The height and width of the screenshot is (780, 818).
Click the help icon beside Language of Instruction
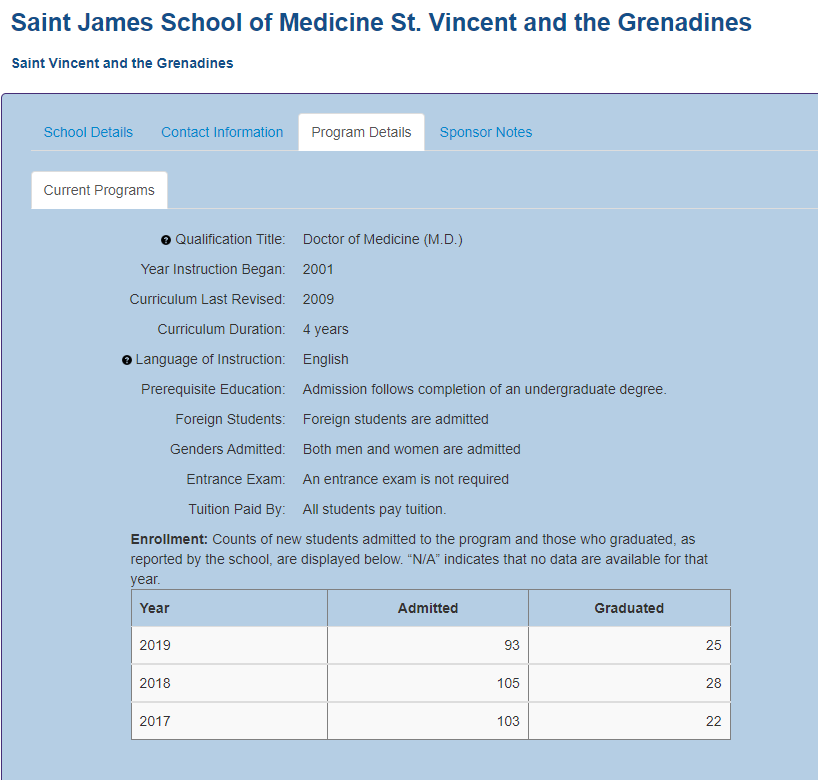(127, 360)
